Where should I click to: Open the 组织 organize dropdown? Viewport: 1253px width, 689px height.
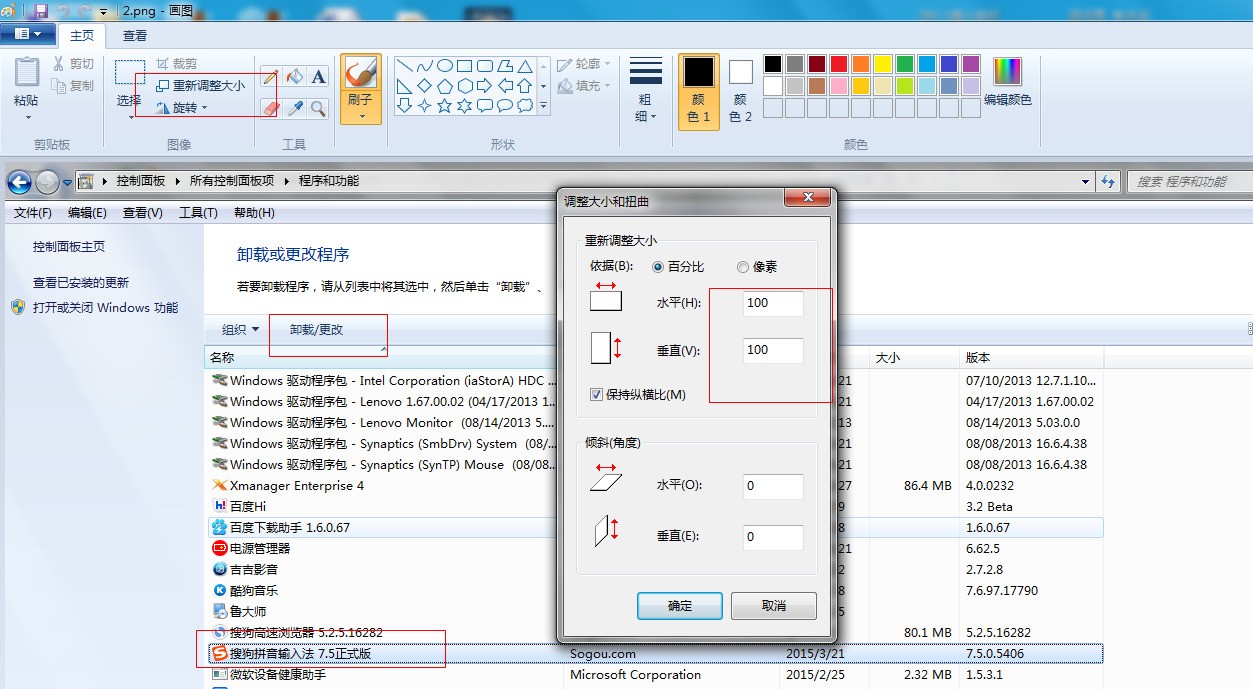coord(241,329)
